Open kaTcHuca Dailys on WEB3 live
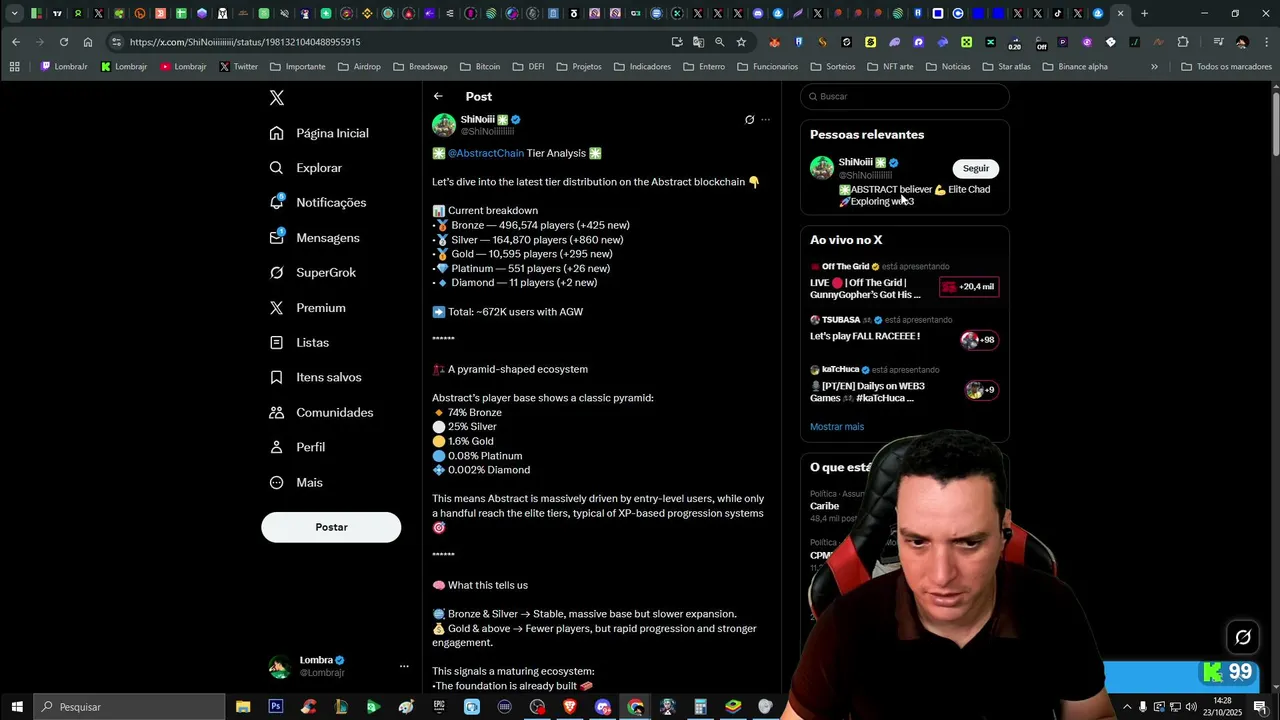This screenshot has width=1280, height=720. [x=904, y=385]
